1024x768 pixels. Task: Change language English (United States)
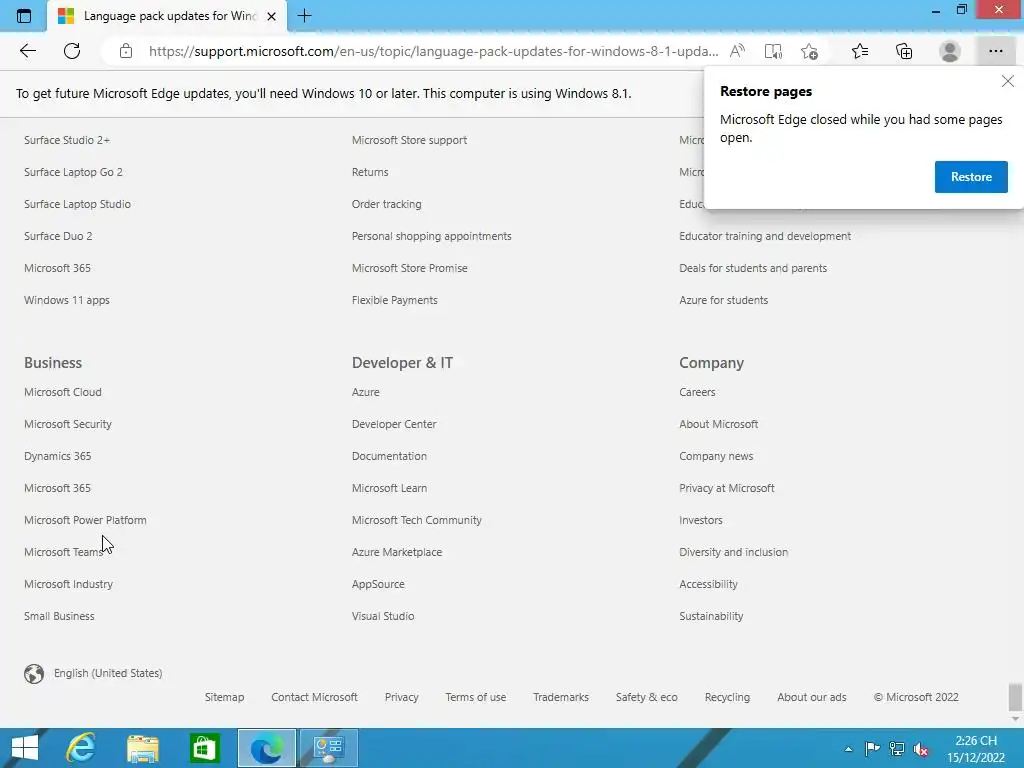pyautogui.click(x=108, y=673)
